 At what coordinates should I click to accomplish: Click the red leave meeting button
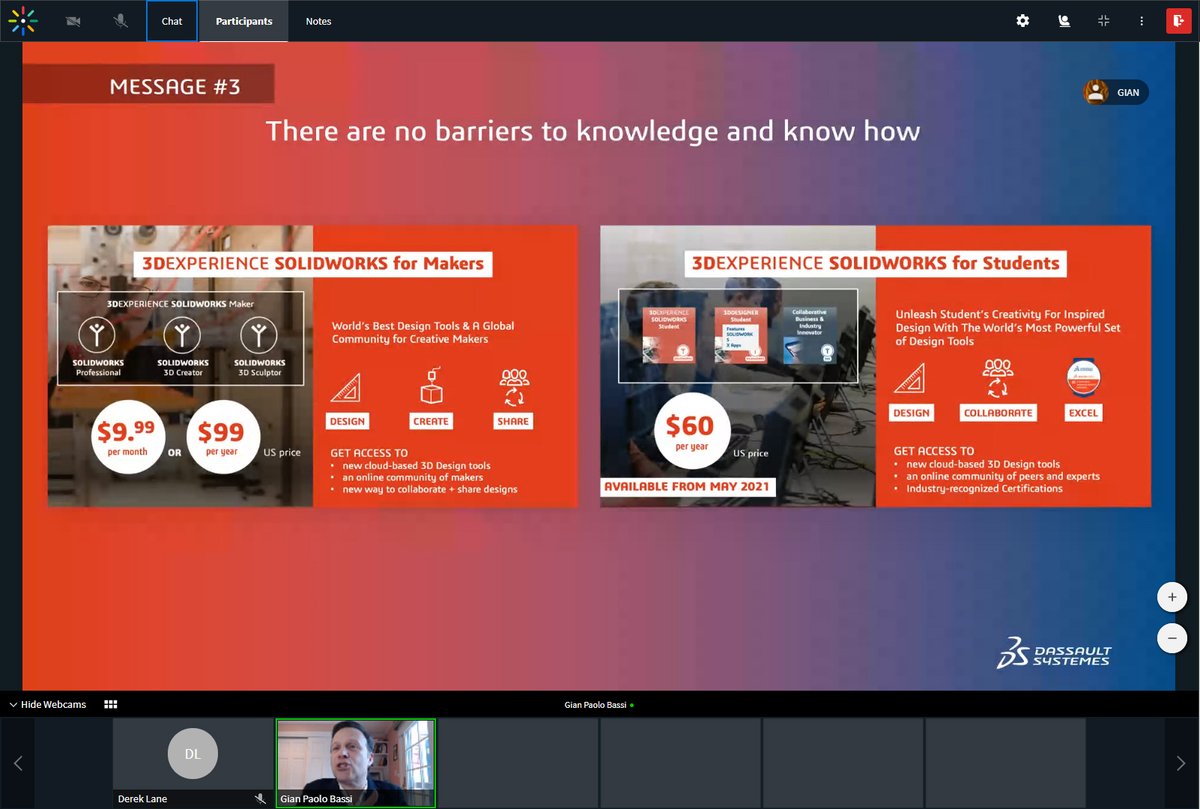pyautogui.click(x=1178, y=21)
